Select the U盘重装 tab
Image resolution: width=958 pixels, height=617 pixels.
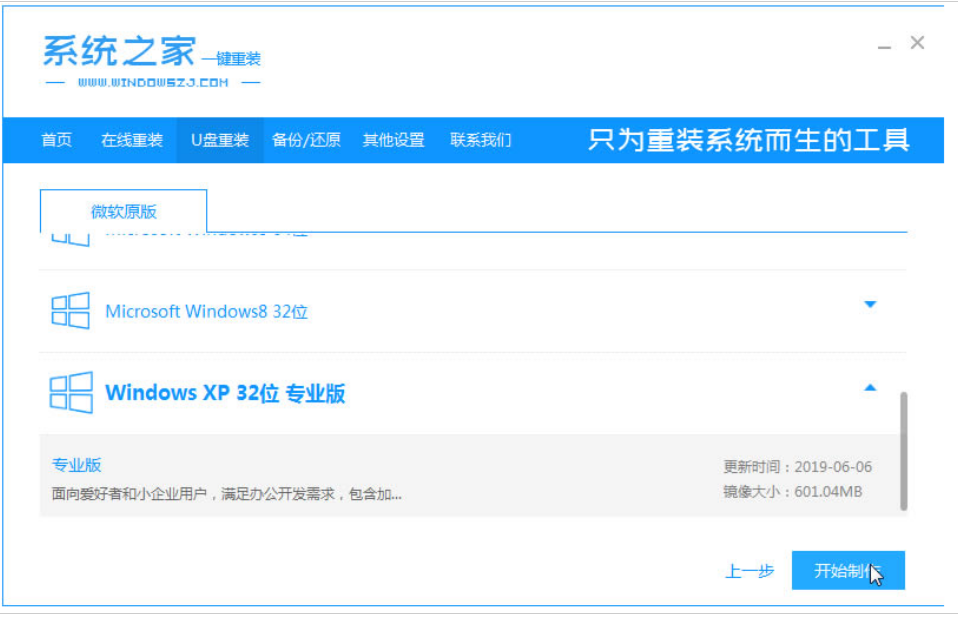(220, 140)
